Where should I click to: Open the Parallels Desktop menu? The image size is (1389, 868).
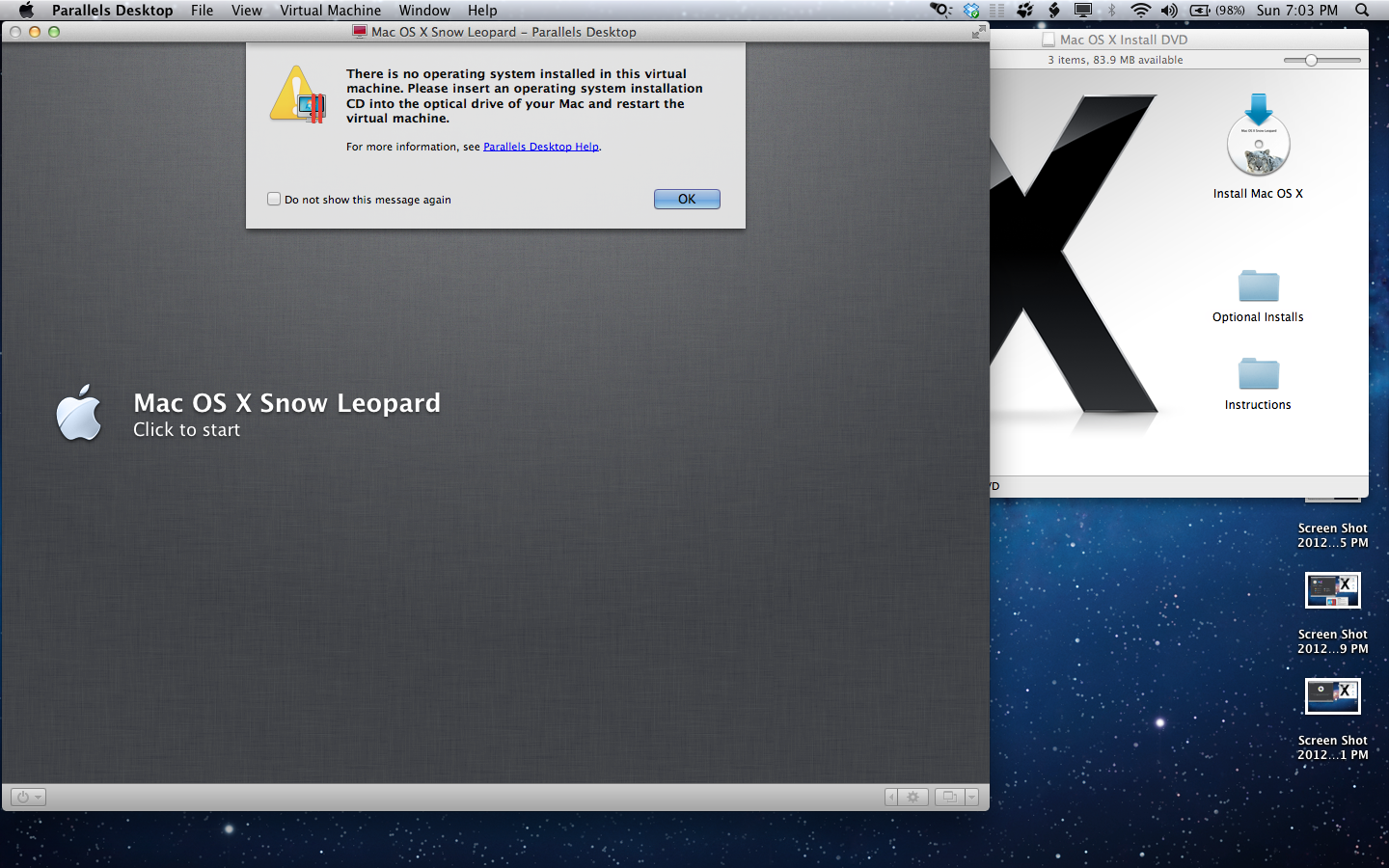(113, 11)
